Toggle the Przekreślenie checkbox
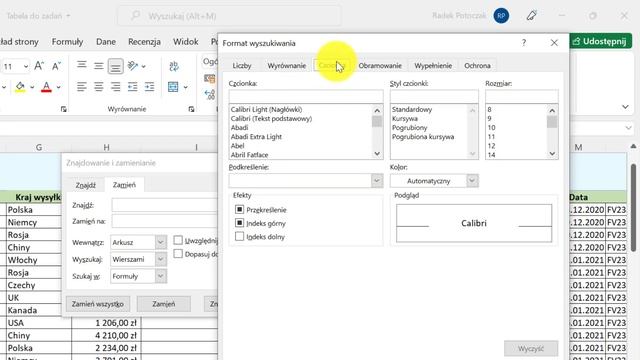 (x=240, y=209)
